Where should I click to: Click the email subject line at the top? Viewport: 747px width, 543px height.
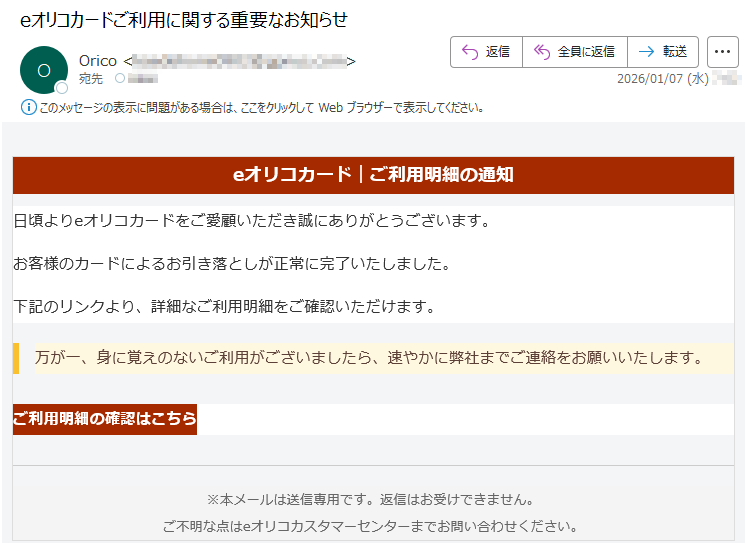183,20
